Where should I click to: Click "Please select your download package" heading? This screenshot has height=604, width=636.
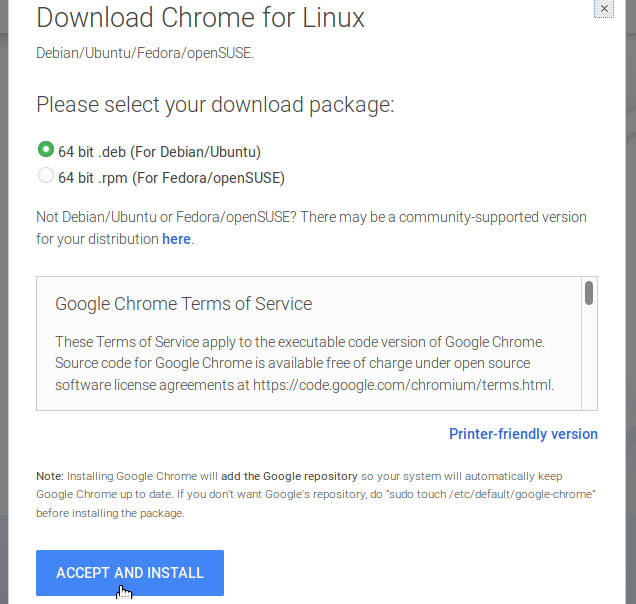pos(215,104)
